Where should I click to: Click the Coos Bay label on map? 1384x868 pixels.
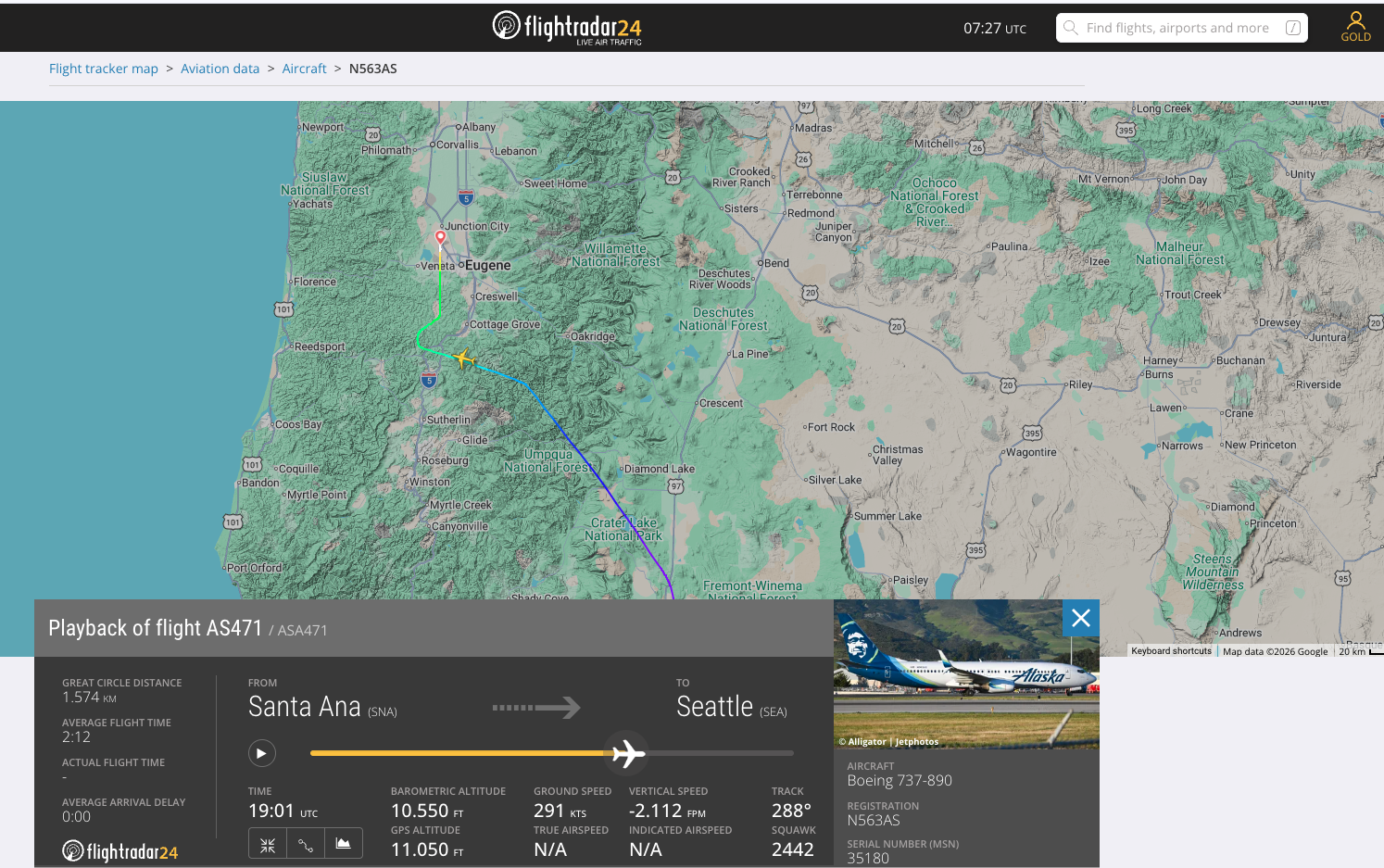click(297, 424)
